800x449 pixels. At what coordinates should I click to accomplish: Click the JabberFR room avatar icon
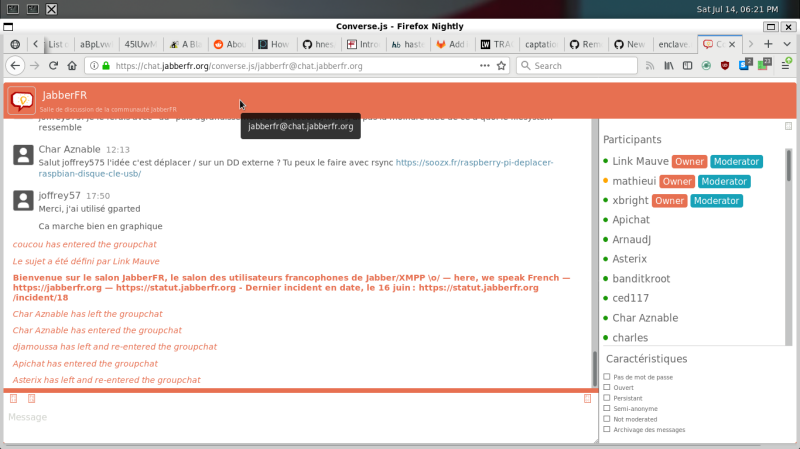(x=22, y=101)
